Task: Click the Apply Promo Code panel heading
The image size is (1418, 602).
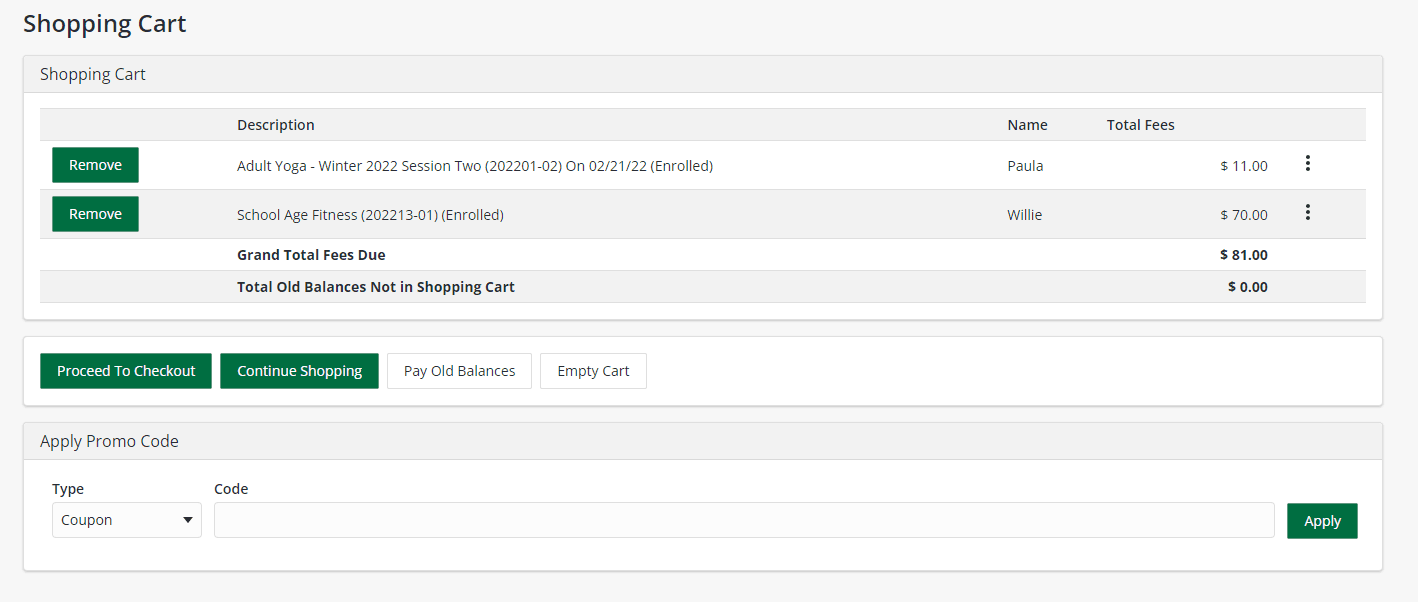Action: (109, 441)
